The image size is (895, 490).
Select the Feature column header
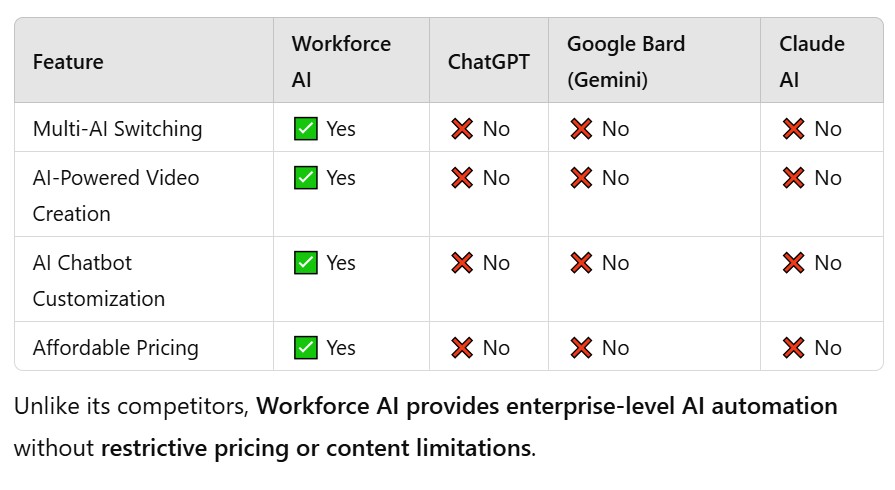pos(68,62)
